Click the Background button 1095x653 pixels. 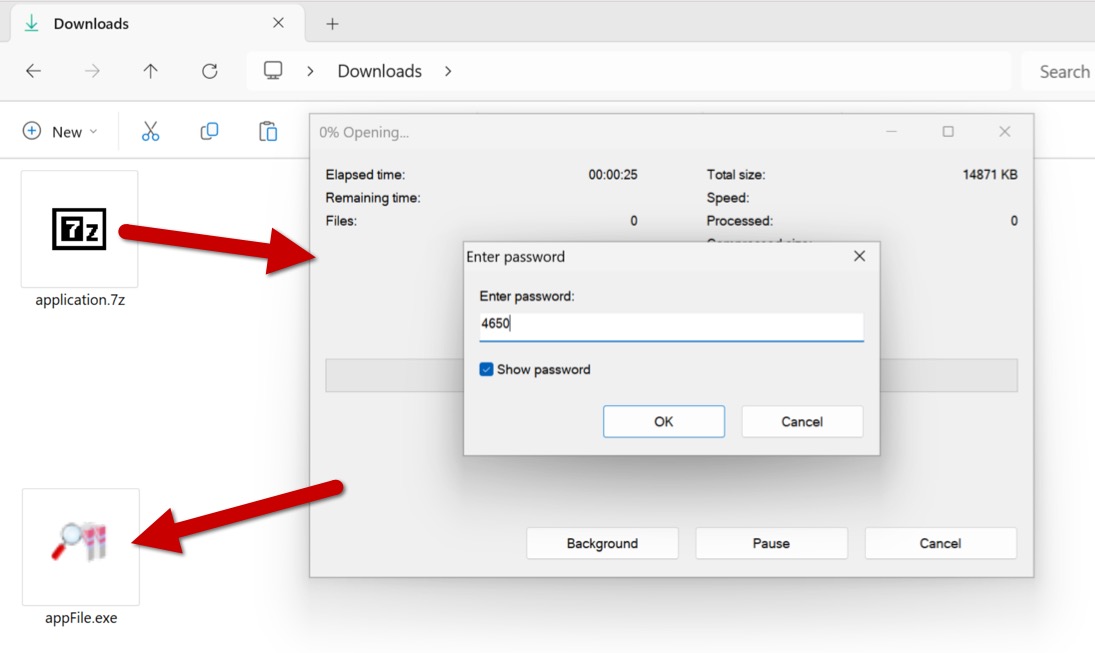click(602, 544)
